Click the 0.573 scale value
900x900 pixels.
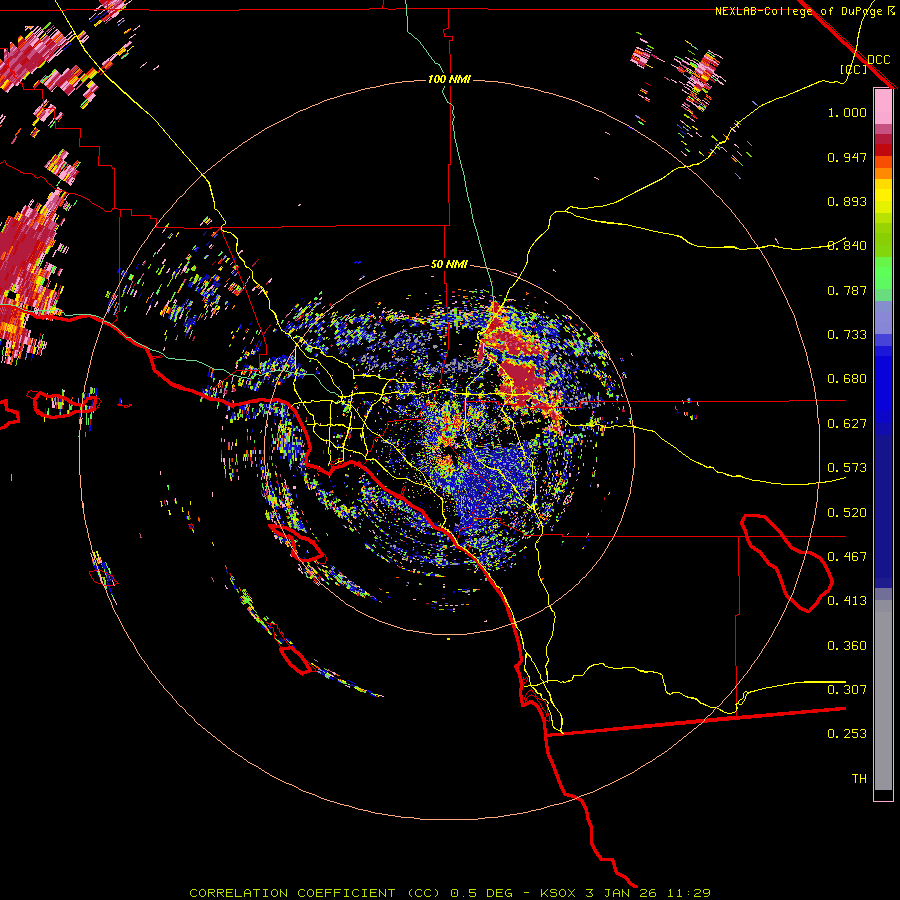[847, 468]
